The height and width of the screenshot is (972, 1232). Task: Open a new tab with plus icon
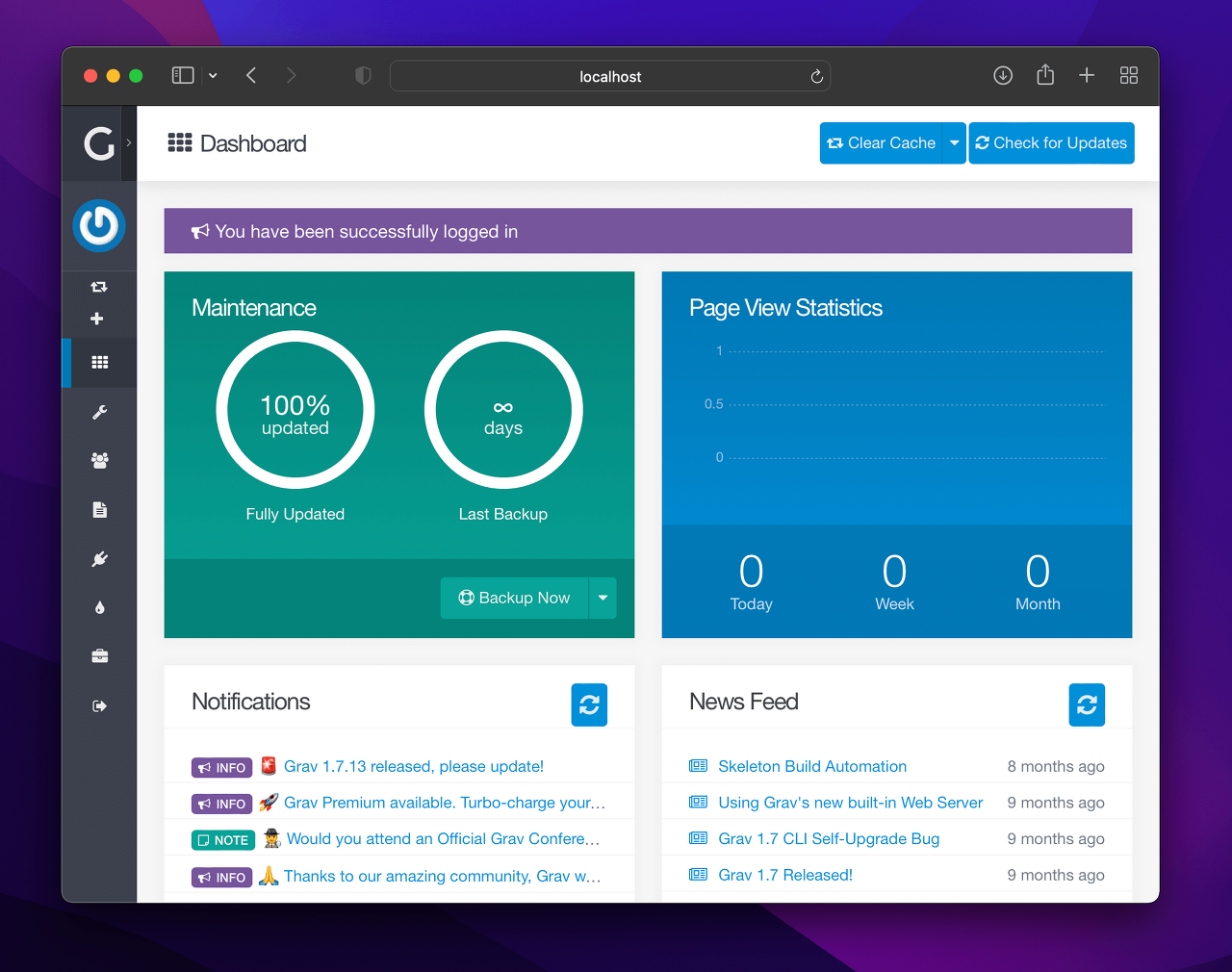pos(1087,75)
